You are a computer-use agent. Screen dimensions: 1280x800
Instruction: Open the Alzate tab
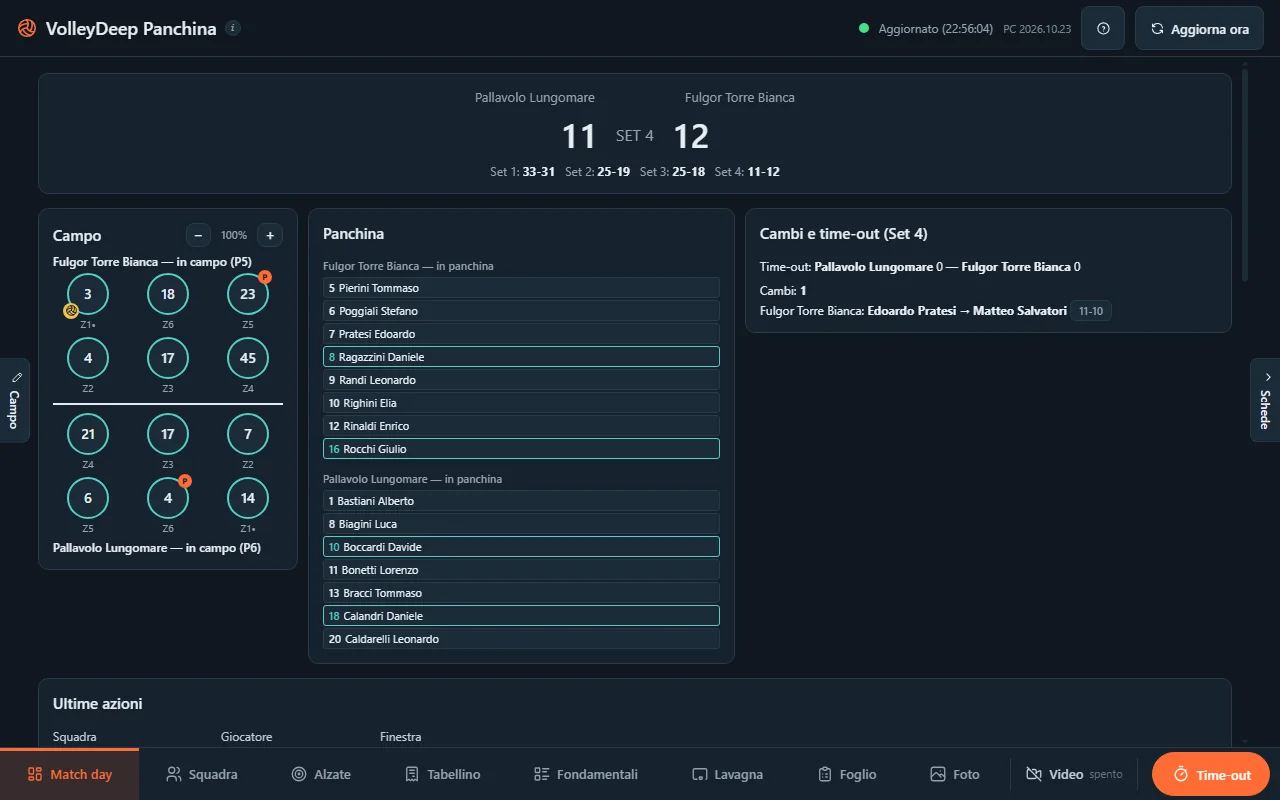(321, 774)
